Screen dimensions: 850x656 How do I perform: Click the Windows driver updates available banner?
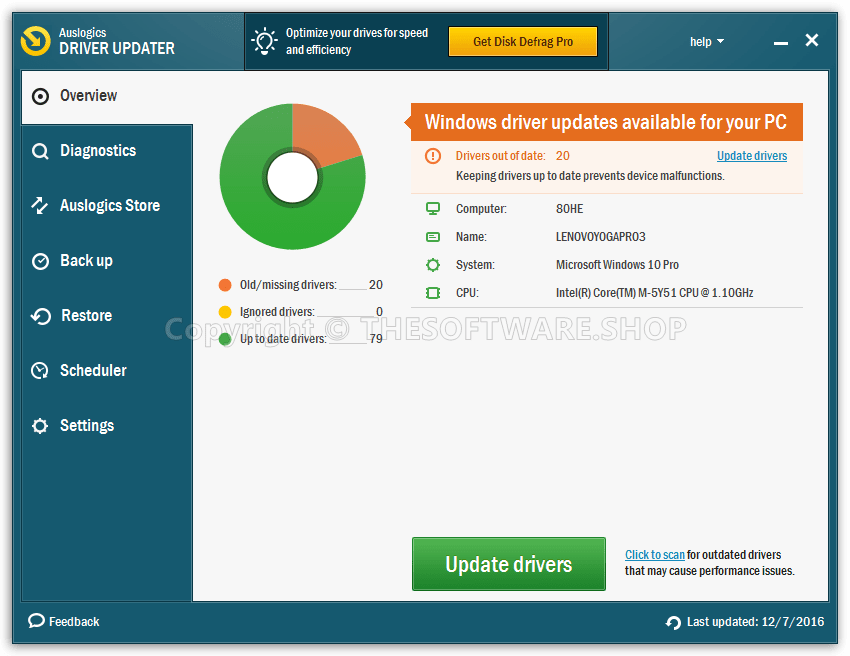click(606, 123)
